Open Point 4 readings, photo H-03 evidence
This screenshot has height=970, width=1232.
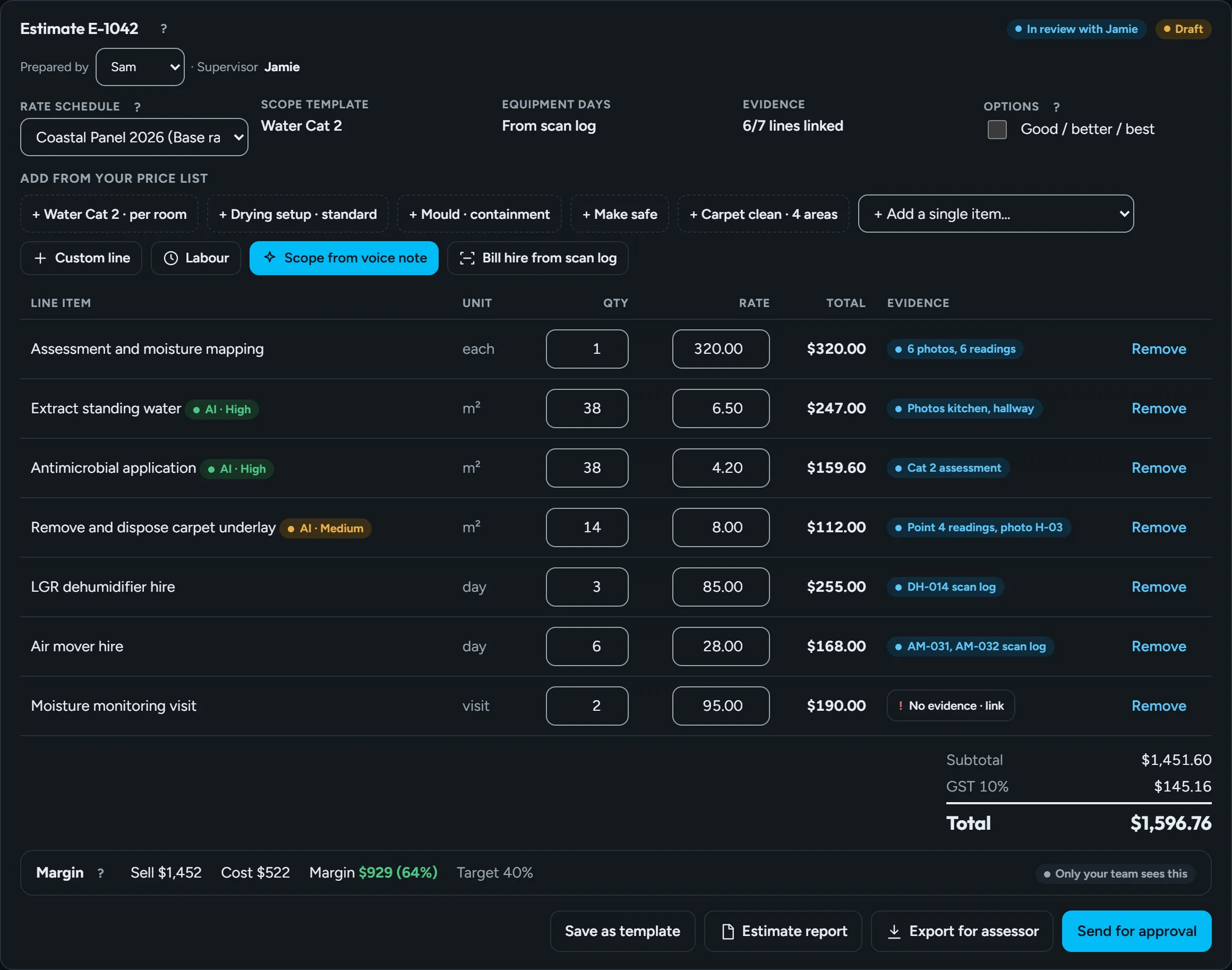click(978, 527)
